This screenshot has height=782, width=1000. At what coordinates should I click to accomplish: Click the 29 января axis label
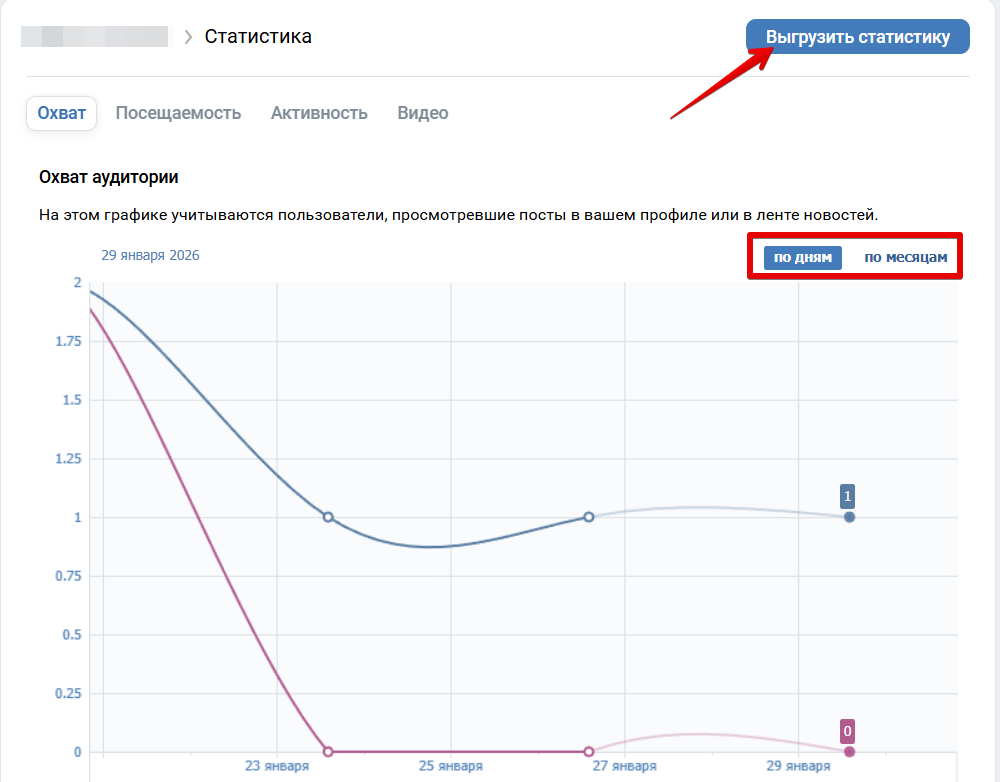[x=798, y=765]
